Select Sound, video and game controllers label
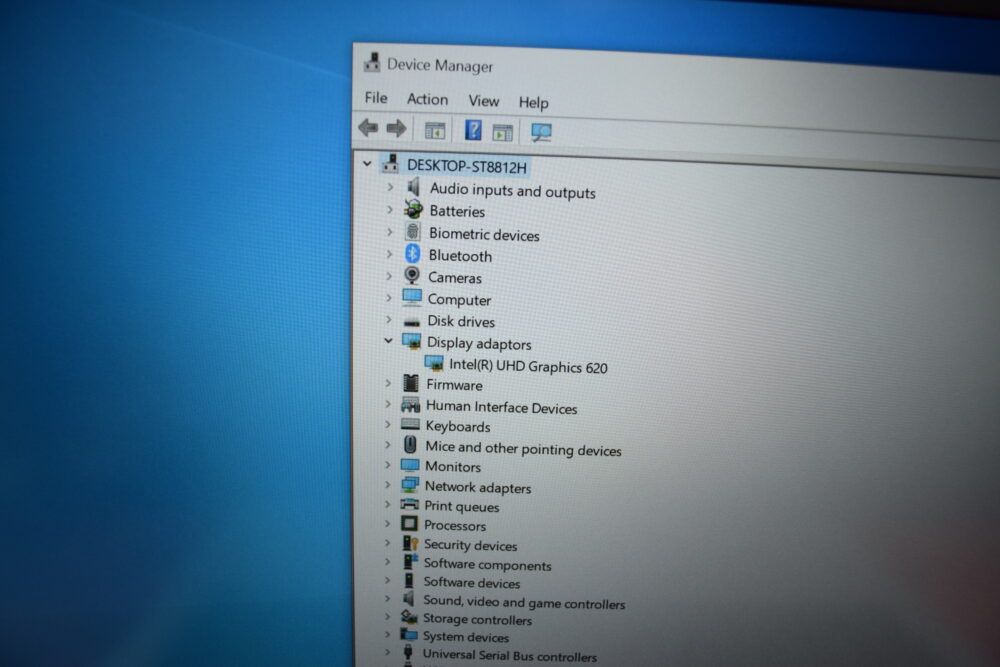Viewport: 1000px width, 667px height. (524, 602)
